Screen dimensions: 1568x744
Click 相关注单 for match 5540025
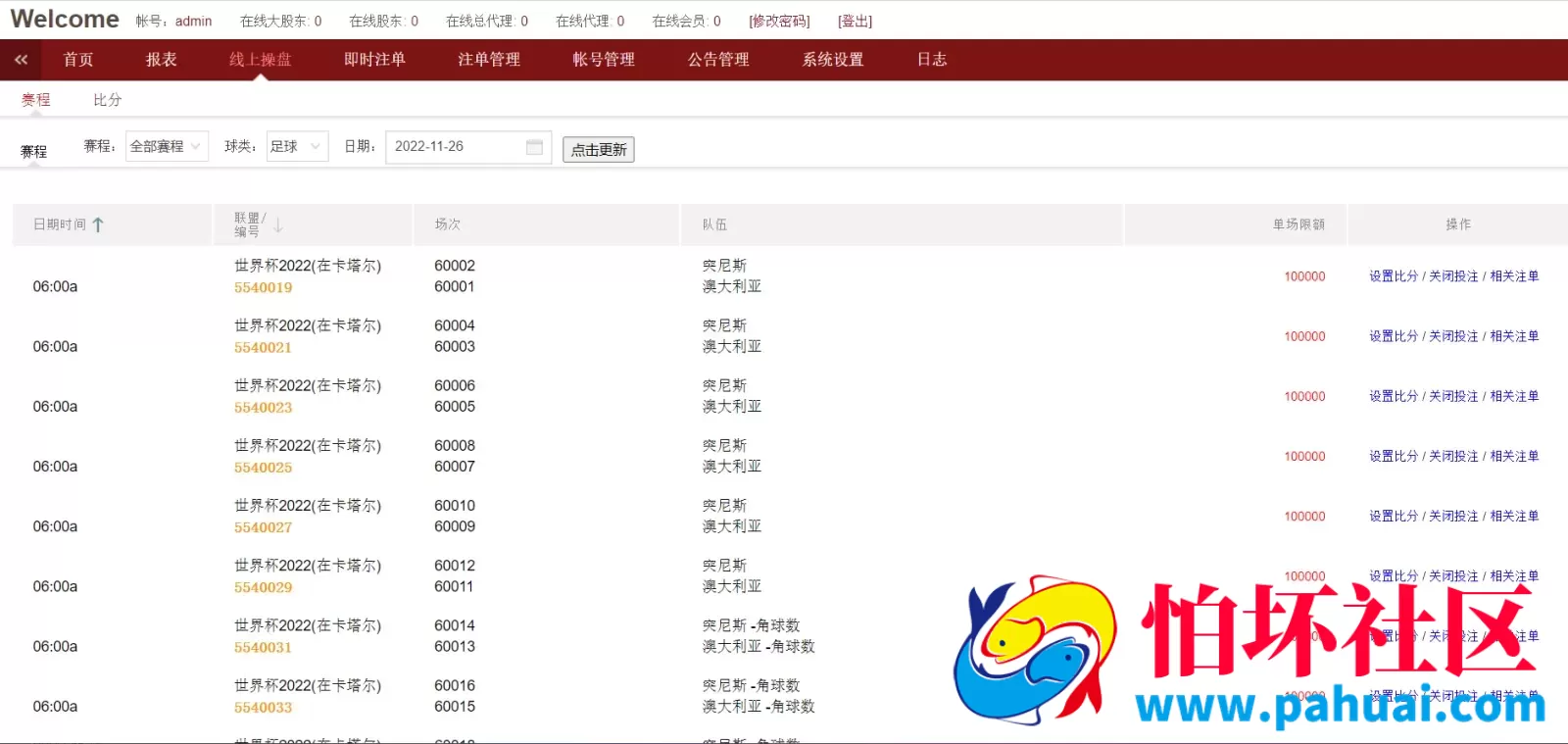pos(1514,456)
